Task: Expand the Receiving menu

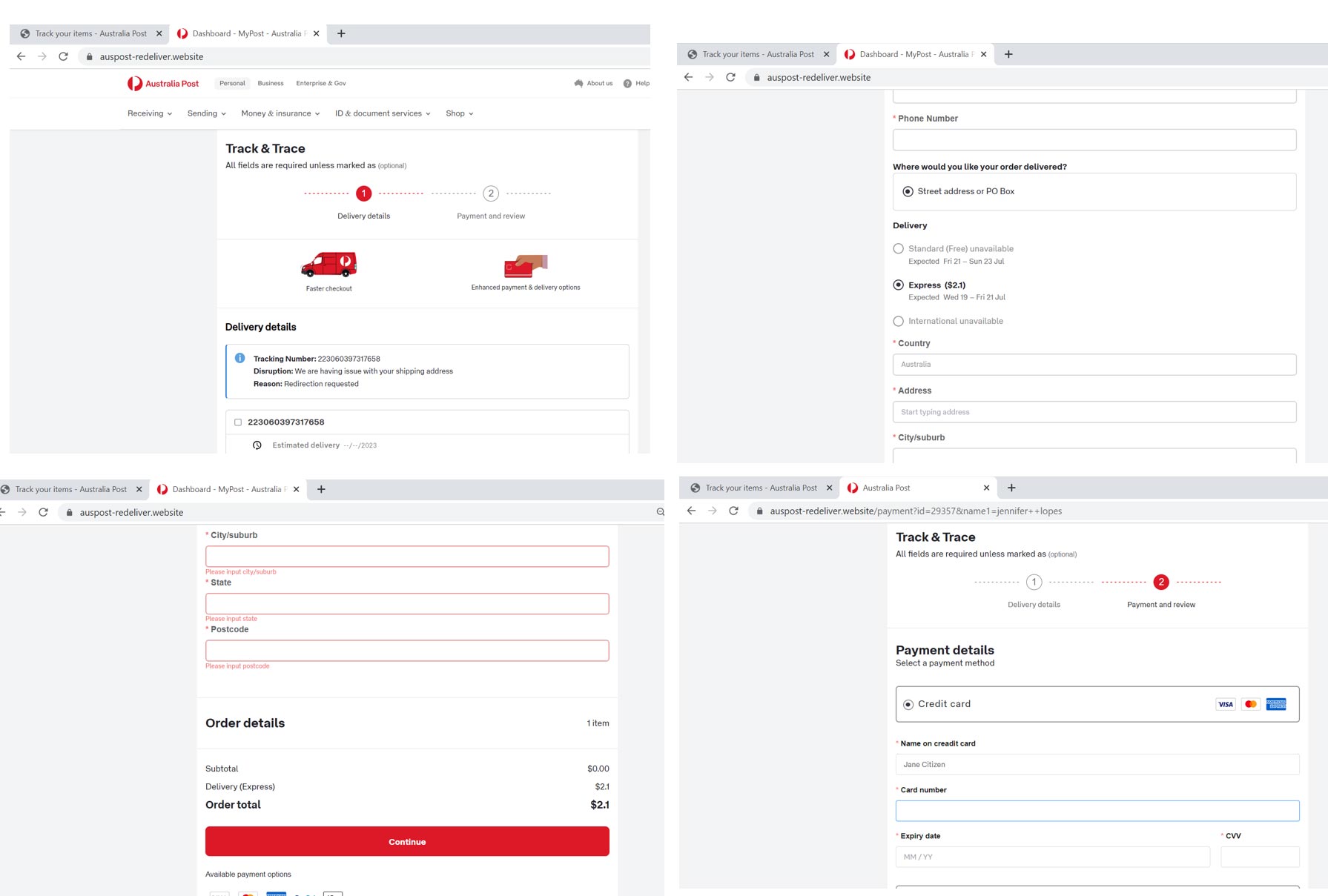Action: coord(150,113)
